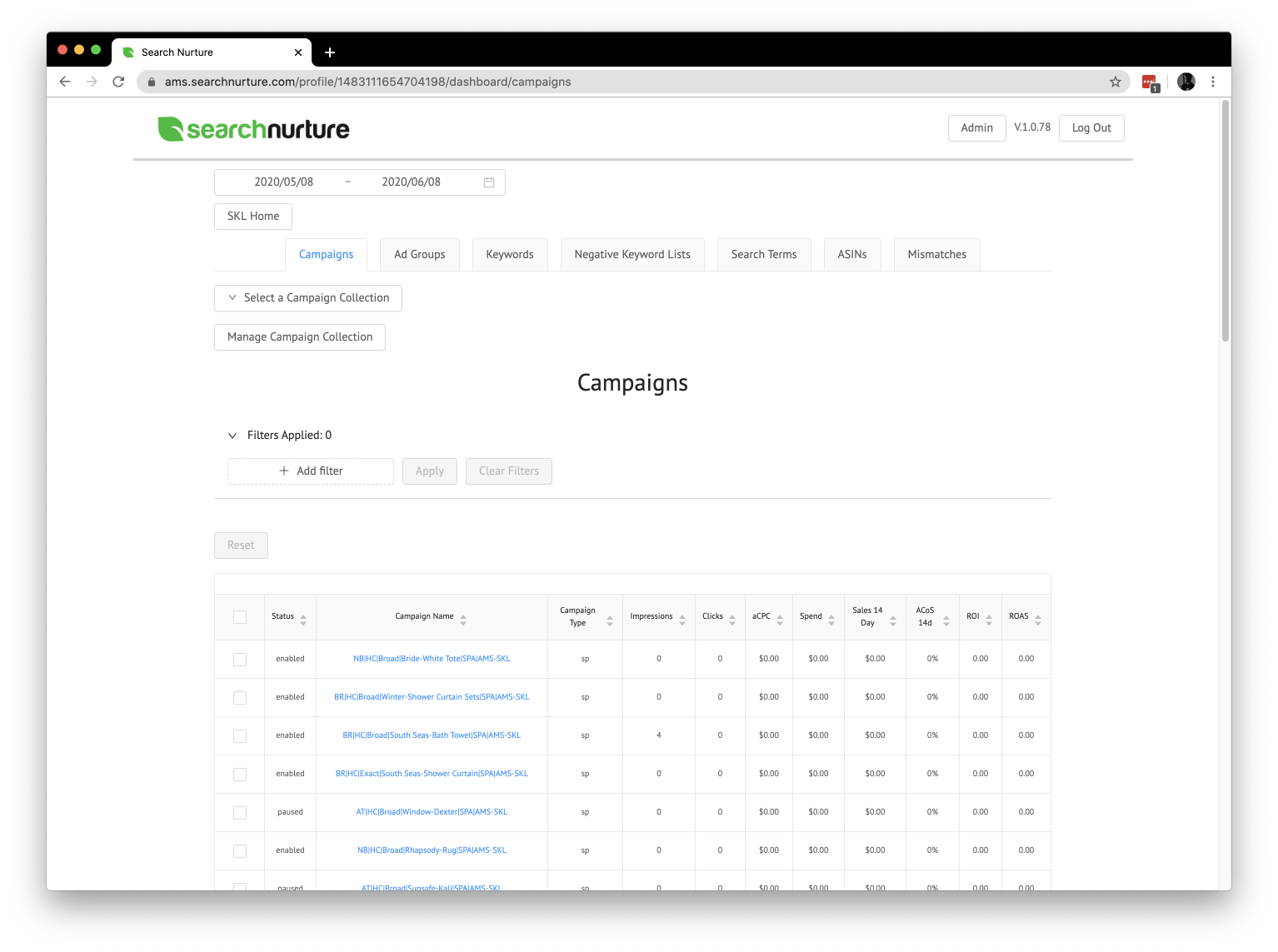
Task: Bookmark page with the star icon
Action: 1116,82
